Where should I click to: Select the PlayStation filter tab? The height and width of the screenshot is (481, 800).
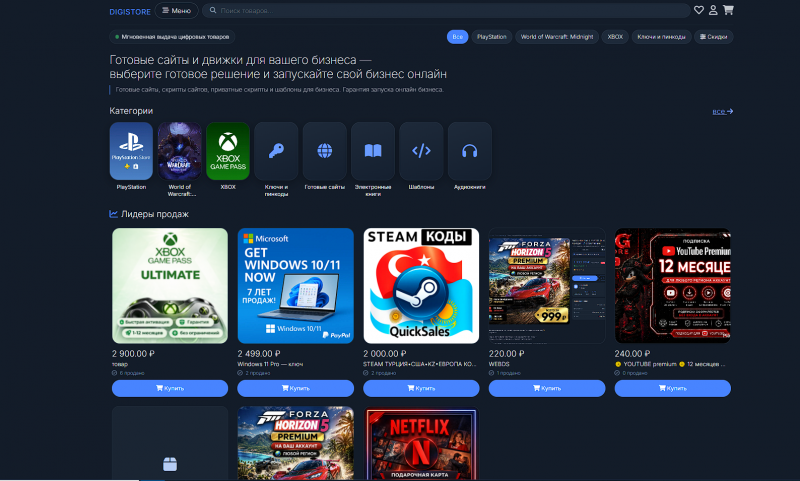pyautogui.click(x=491, y=37)
